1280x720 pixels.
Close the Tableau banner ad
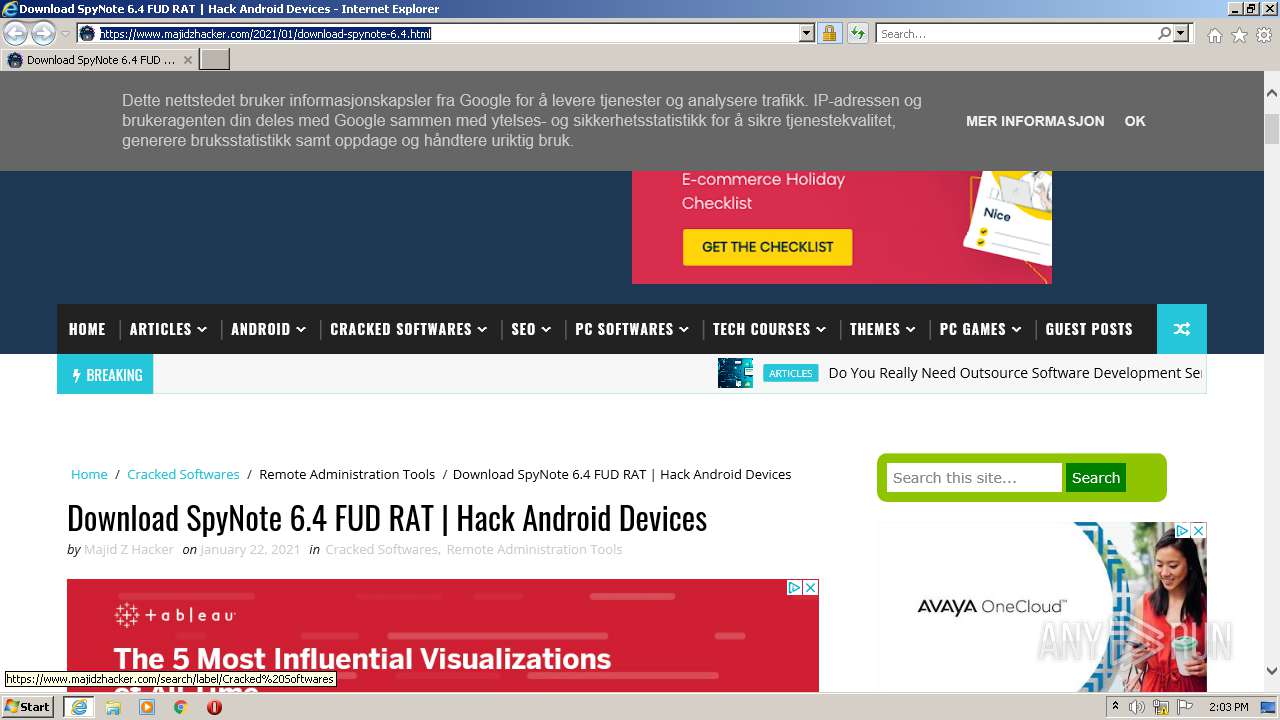click(x=811, y=587)
